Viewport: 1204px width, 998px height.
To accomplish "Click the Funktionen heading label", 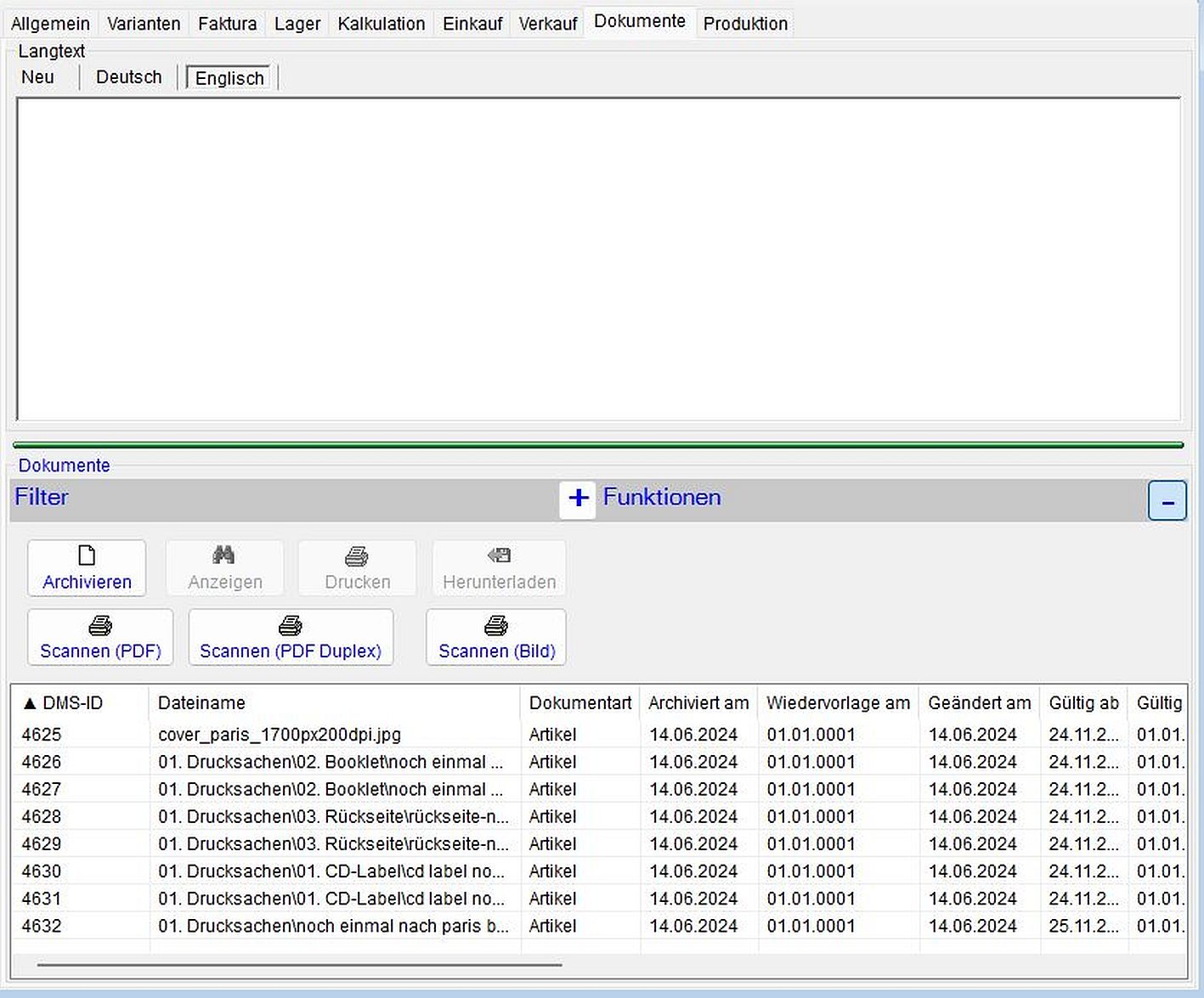I will 662,497.
